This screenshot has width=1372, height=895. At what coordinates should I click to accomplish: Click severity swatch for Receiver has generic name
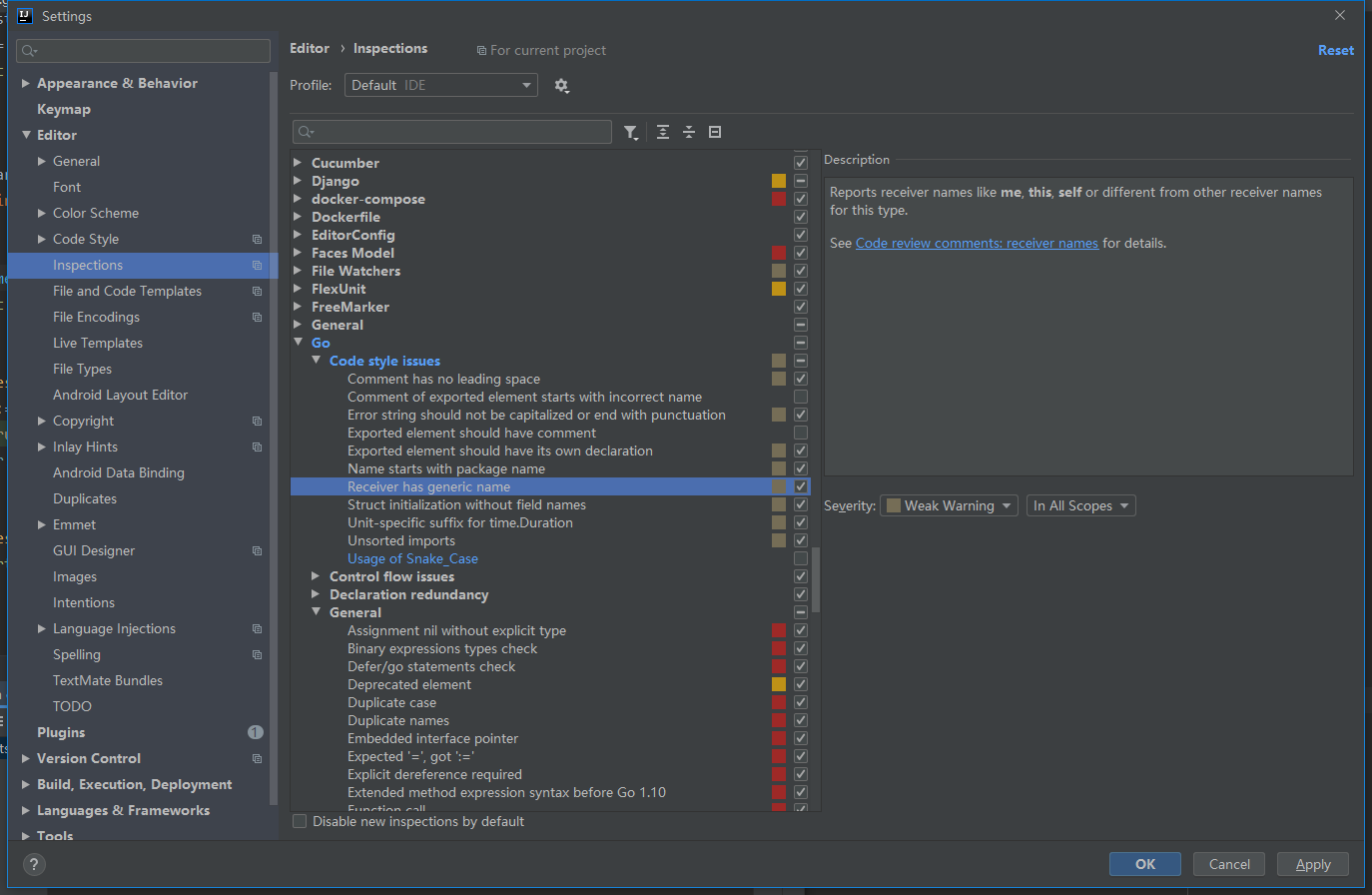(x=779, y=486)
